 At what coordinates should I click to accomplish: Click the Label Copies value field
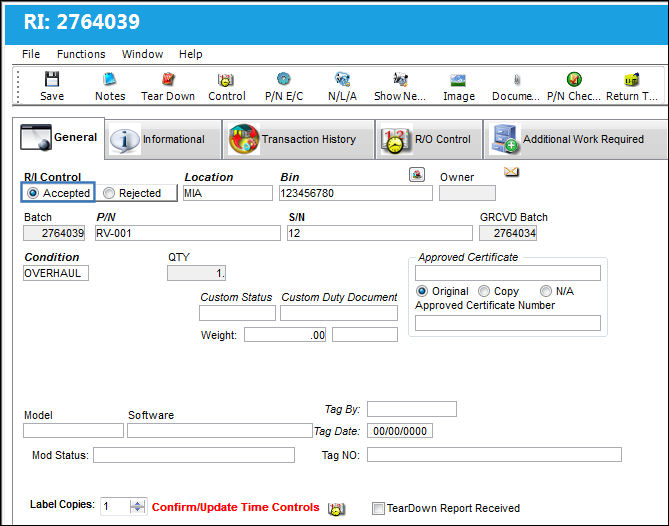[115, 507]
